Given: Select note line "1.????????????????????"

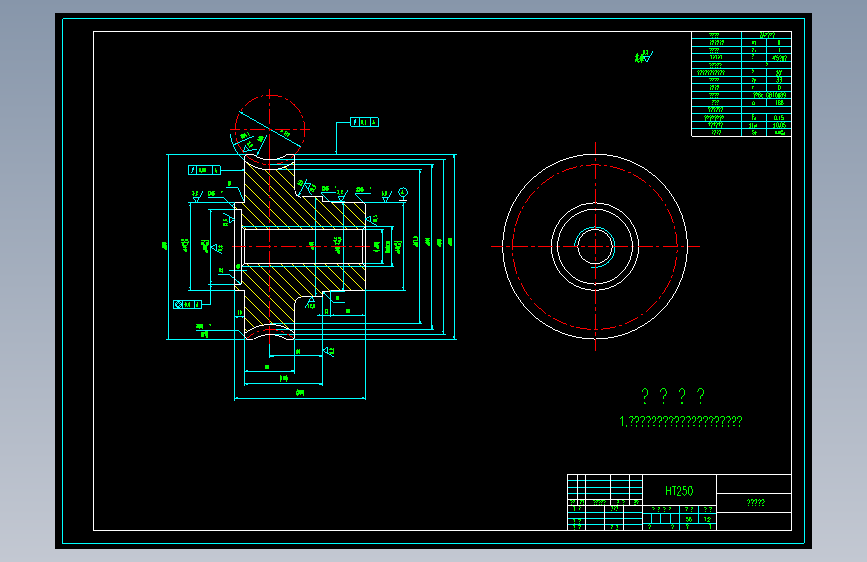Looking at the screenshot, I should coord(681,422).
